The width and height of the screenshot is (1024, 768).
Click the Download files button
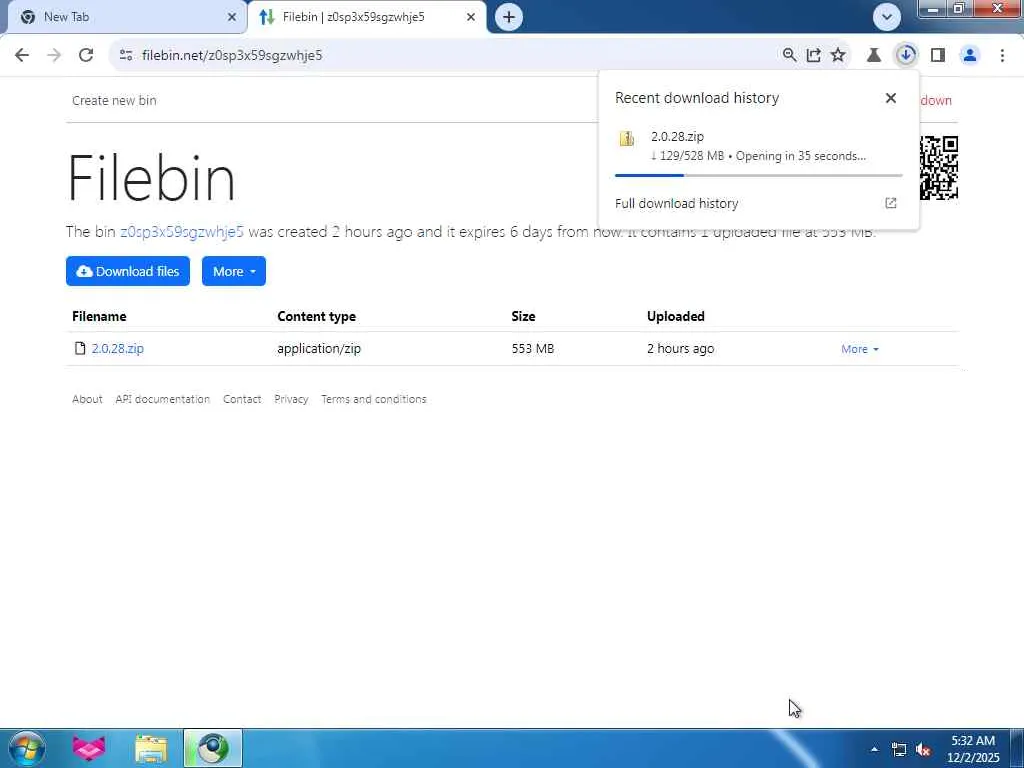[x=128, y=271]
